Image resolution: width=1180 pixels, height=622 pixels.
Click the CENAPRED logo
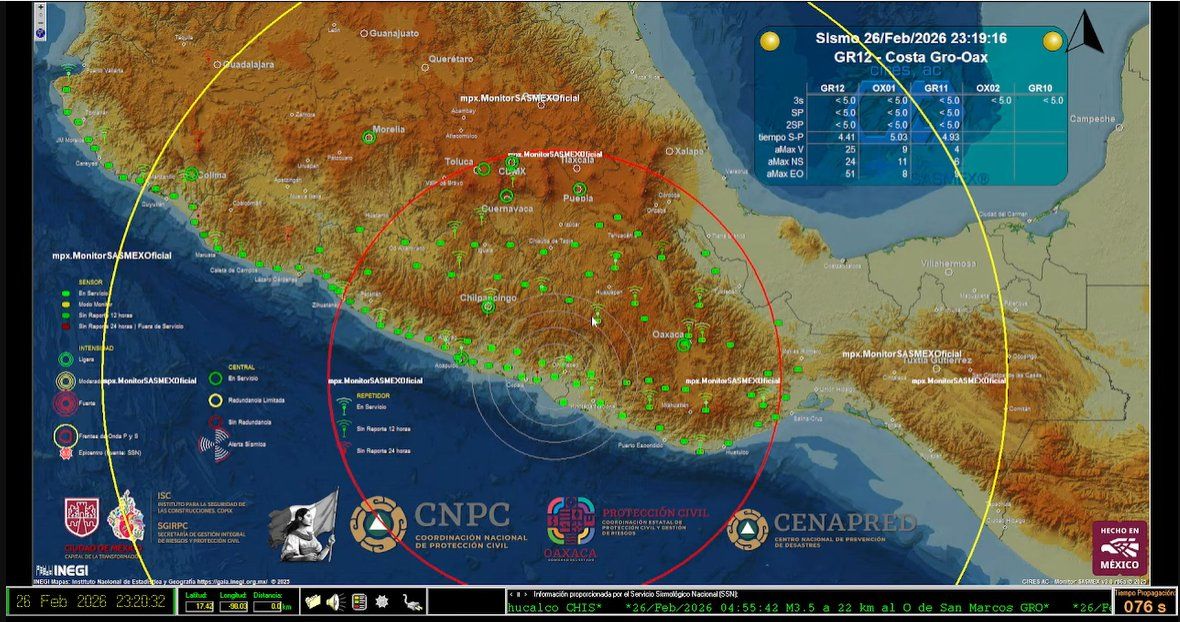click(x=821, y=528)
